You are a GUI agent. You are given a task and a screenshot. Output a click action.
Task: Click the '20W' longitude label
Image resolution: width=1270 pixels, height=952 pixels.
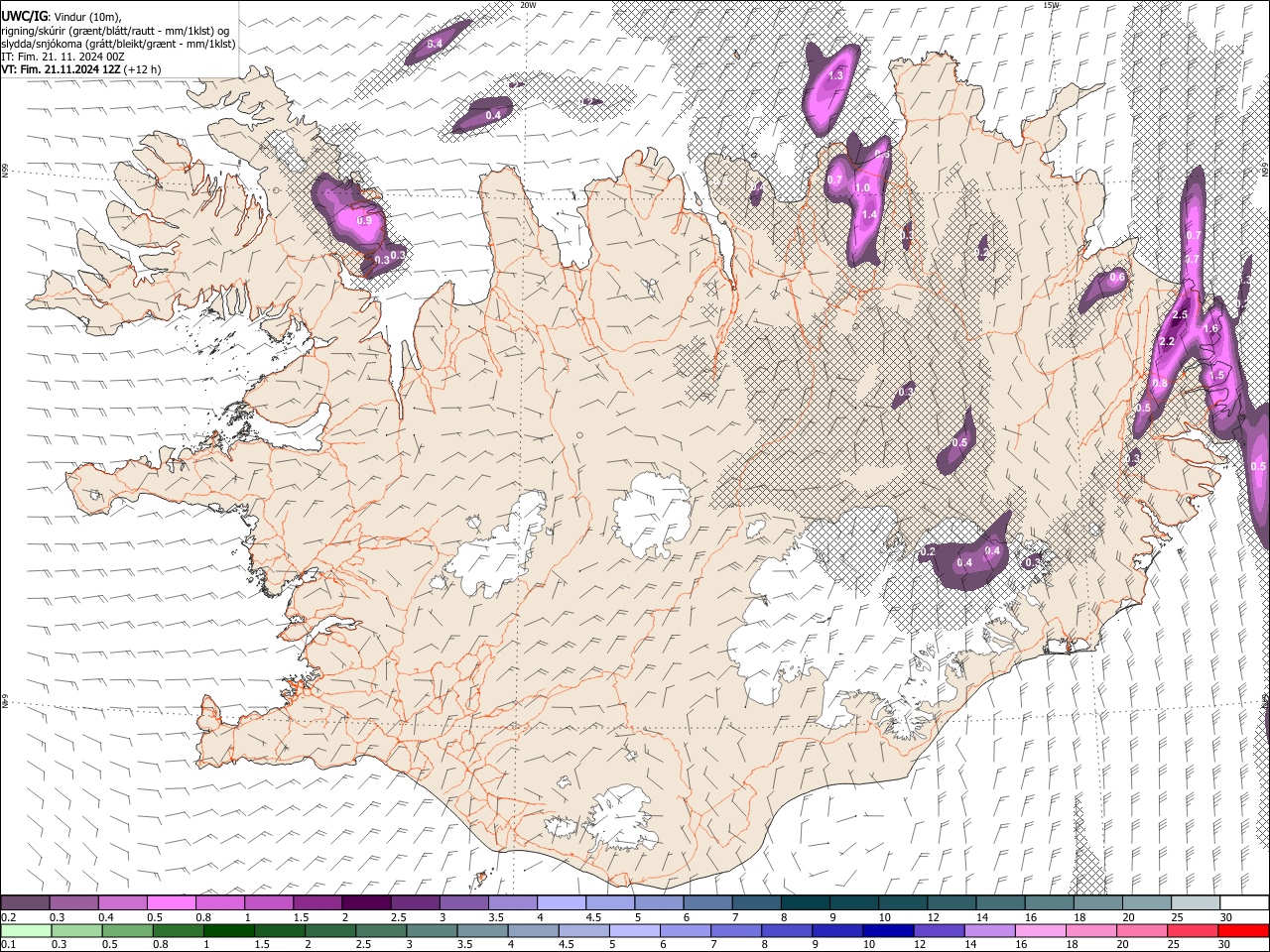click(529, 5)
